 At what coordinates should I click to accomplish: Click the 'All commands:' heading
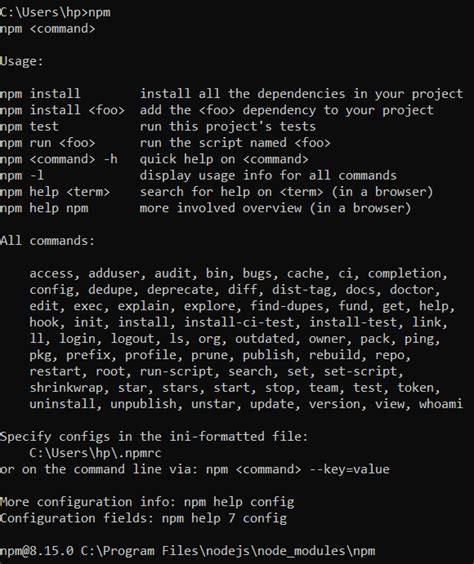pos(47,240)
